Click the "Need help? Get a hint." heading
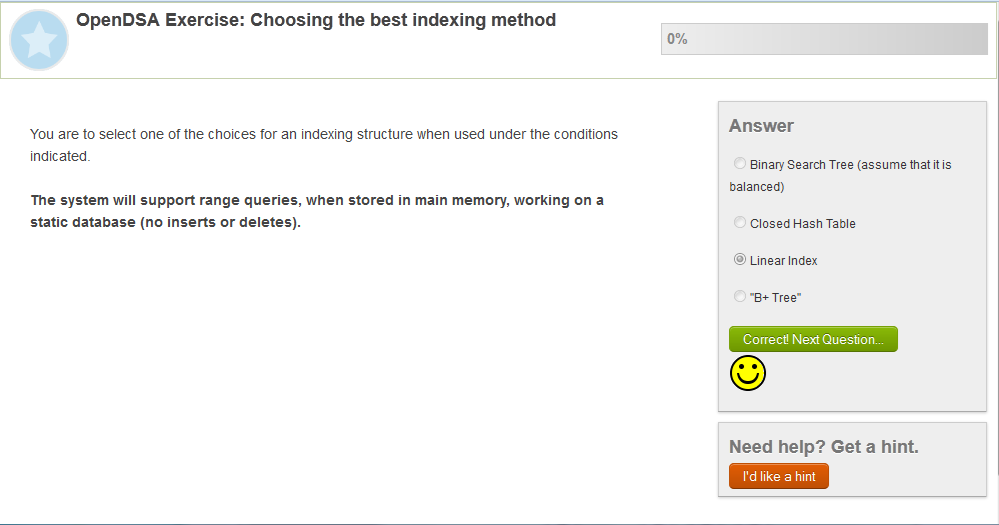The image size is (999, 525). [823, 447]
